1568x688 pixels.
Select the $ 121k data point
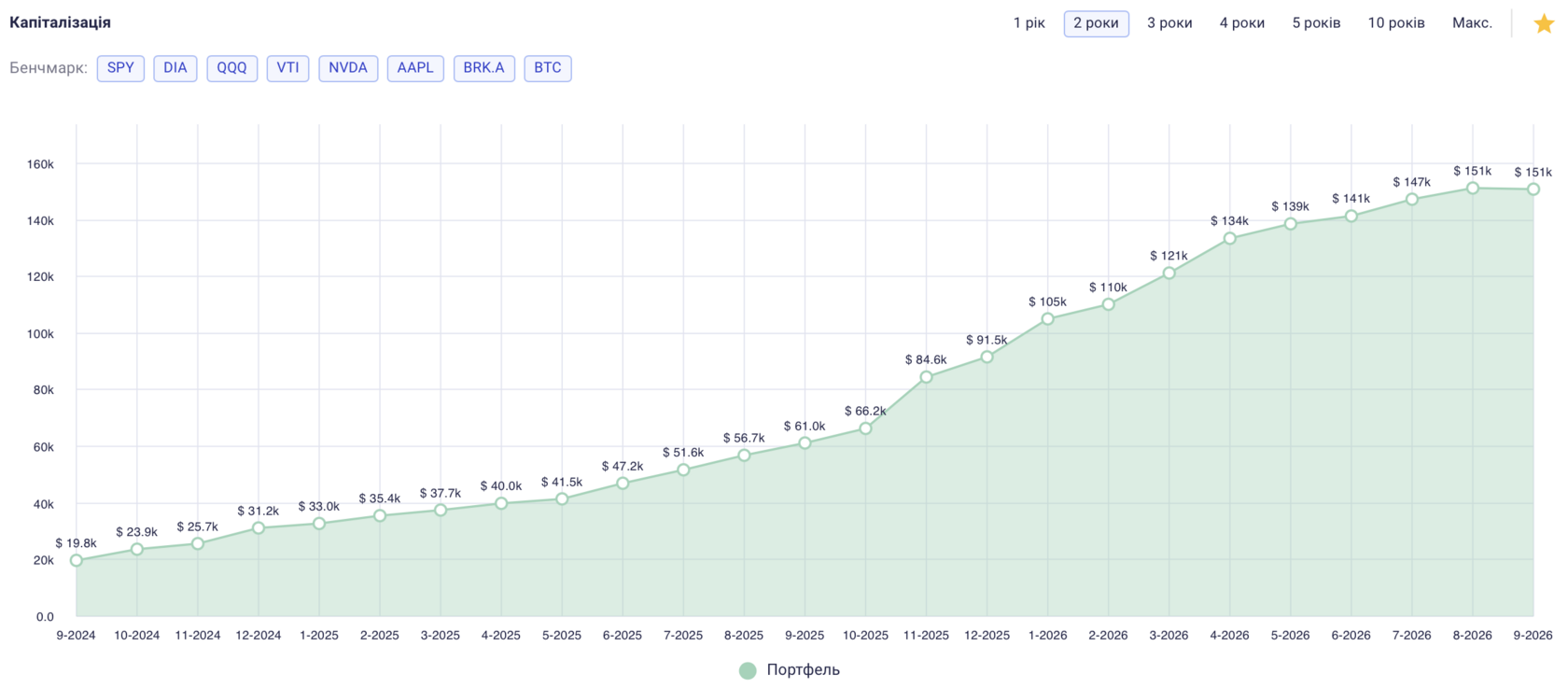point(1169,274)
